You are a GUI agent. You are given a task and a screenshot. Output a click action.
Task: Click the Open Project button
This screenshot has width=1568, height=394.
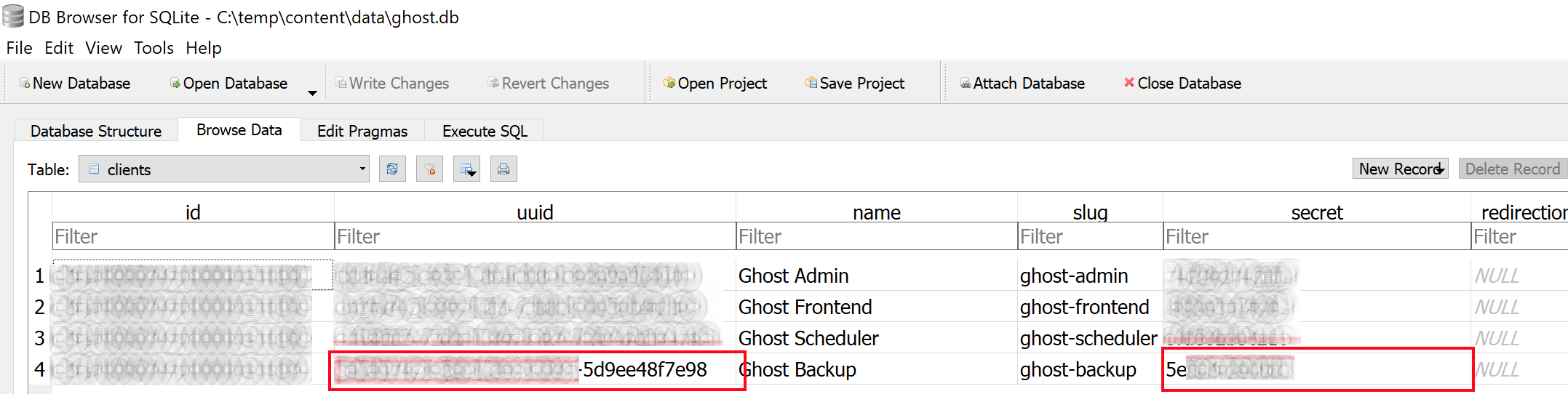pos(715,84)
